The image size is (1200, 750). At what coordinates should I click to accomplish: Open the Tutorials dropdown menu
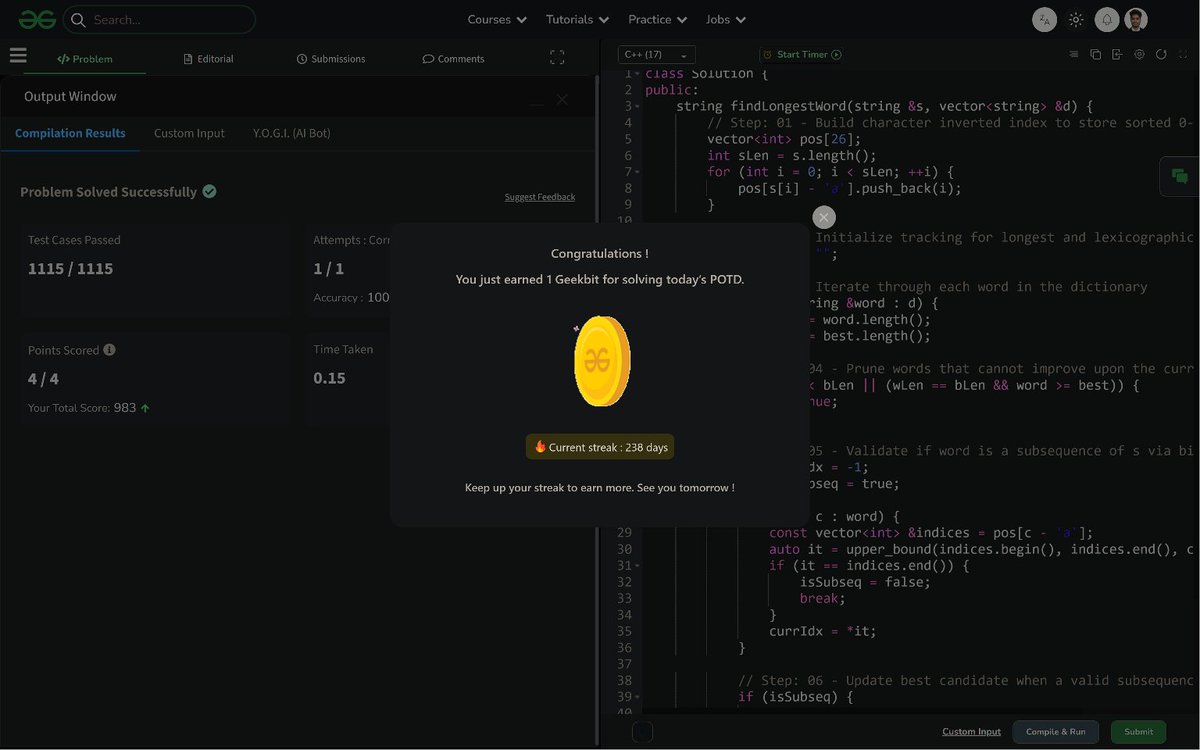tap(577, 19)
